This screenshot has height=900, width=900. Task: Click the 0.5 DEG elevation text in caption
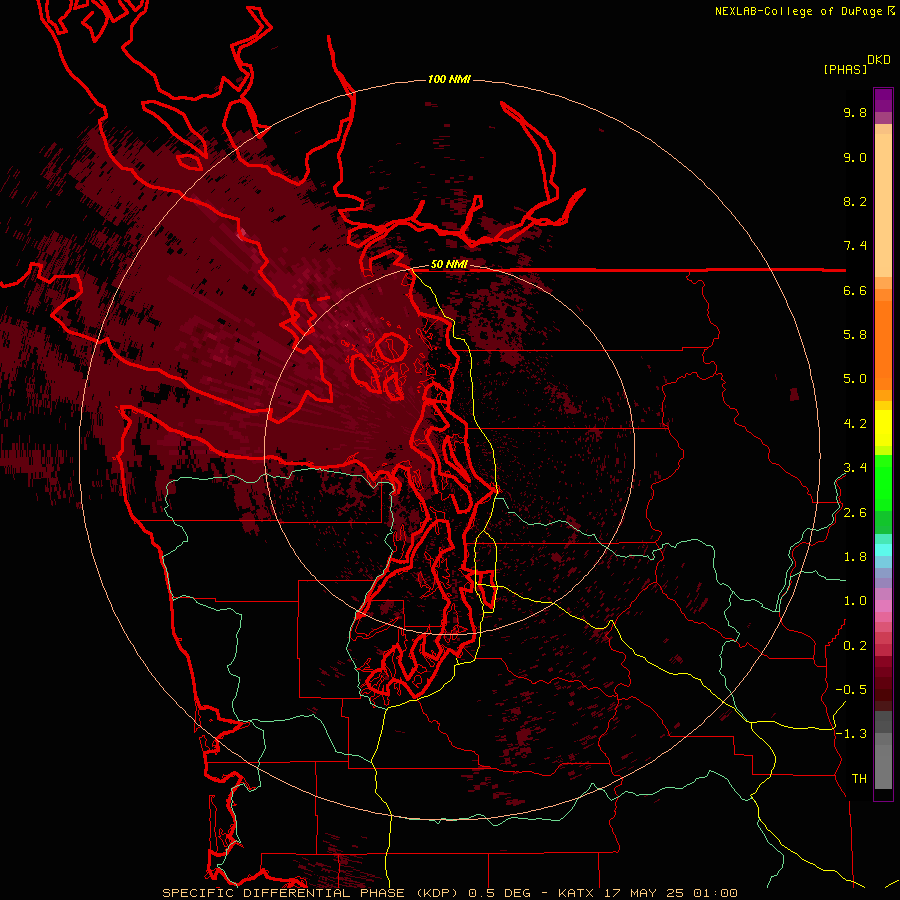click(x=502, y=893)
